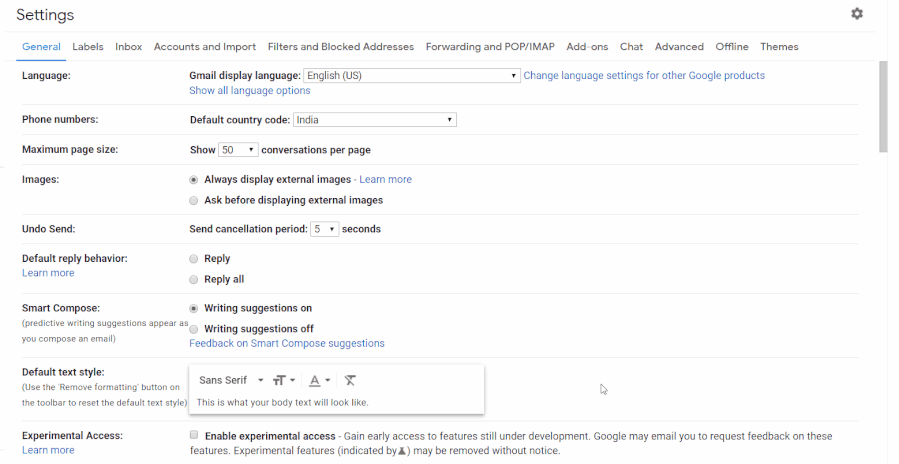Expand the Default country code dropdown
This screenshot has width=899, height=464.
pyautogui.click(x=375, y=120)
